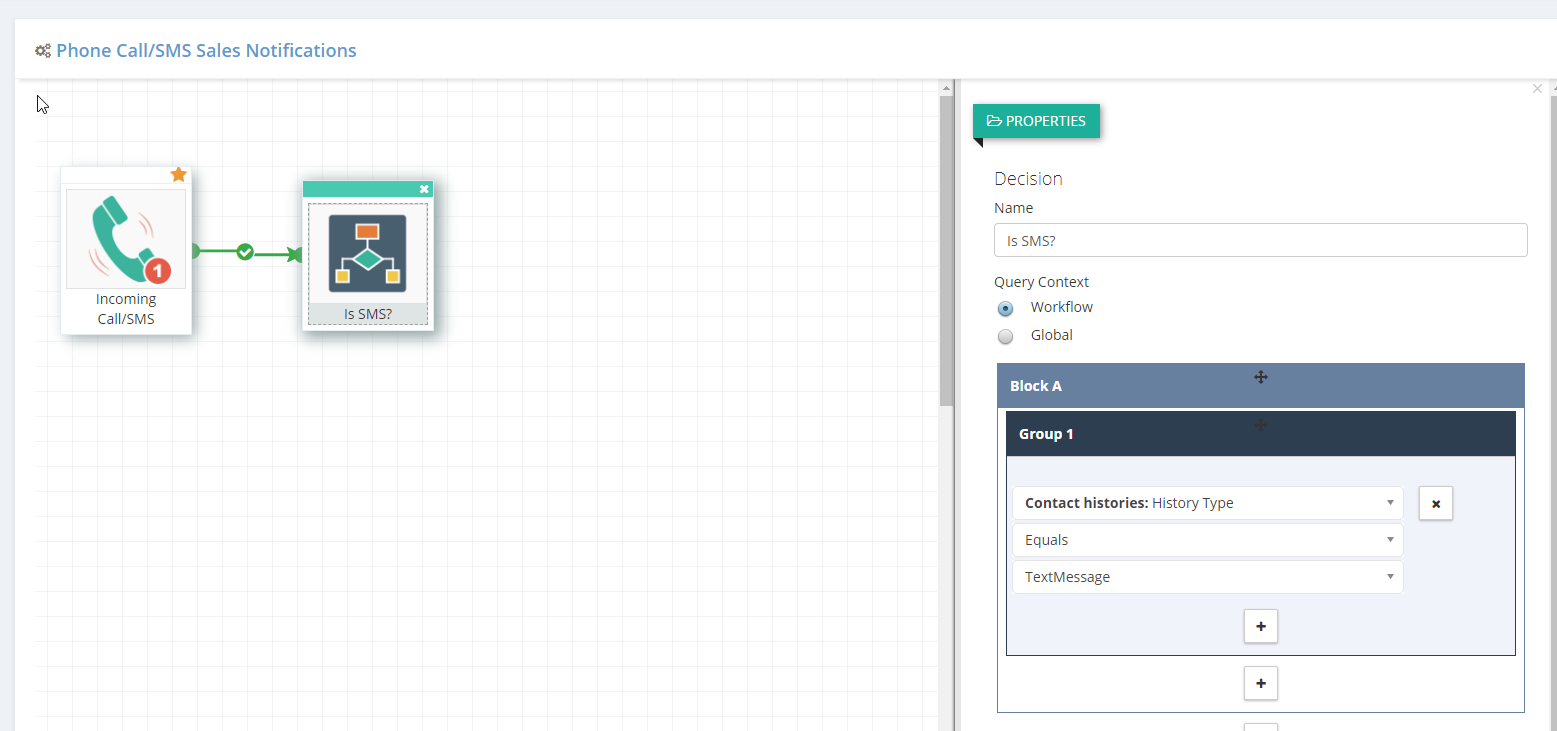Click the green arrowhead entering Is SMS? node

295,254
